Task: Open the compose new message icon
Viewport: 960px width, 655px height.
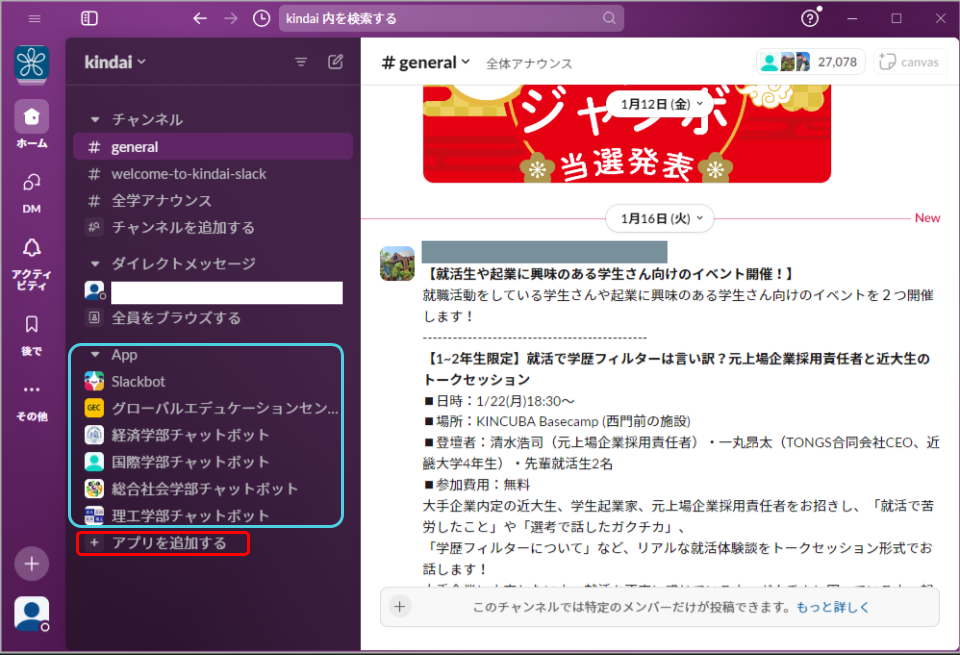Action: tap(335, 62)
